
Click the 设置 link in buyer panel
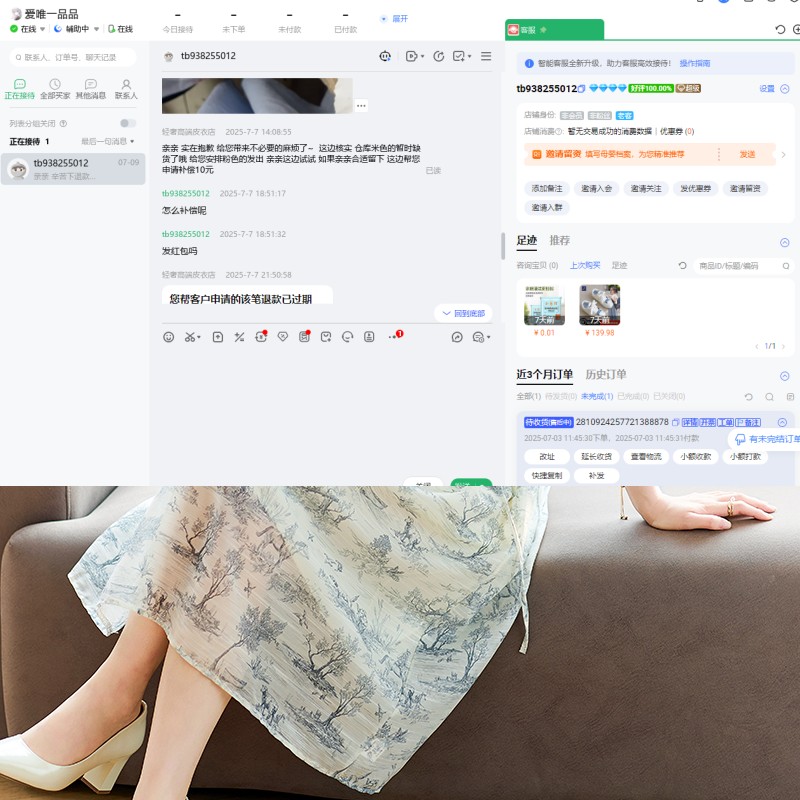coord(767,89)
